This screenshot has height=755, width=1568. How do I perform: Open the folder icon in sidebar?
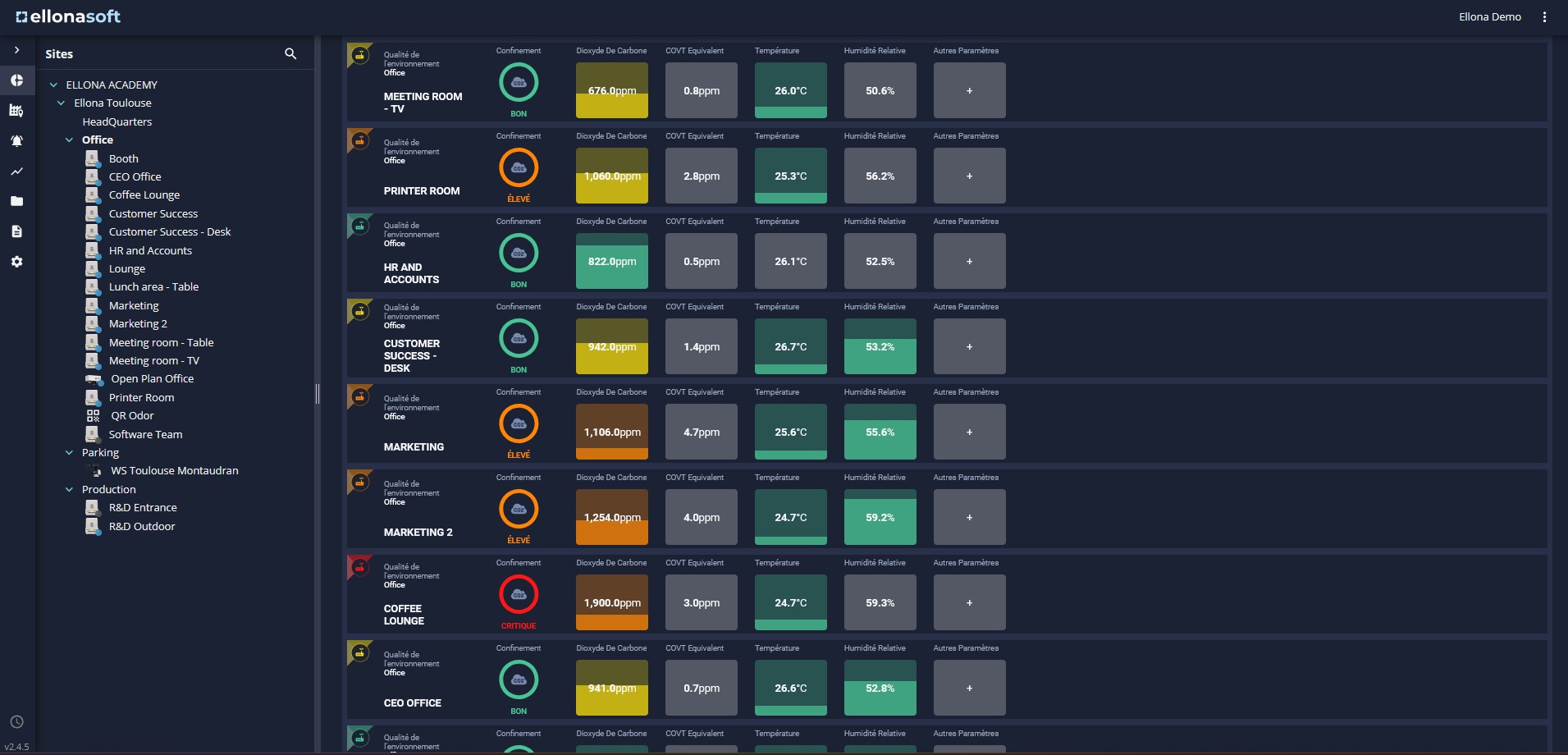click(x=16, y=201)
